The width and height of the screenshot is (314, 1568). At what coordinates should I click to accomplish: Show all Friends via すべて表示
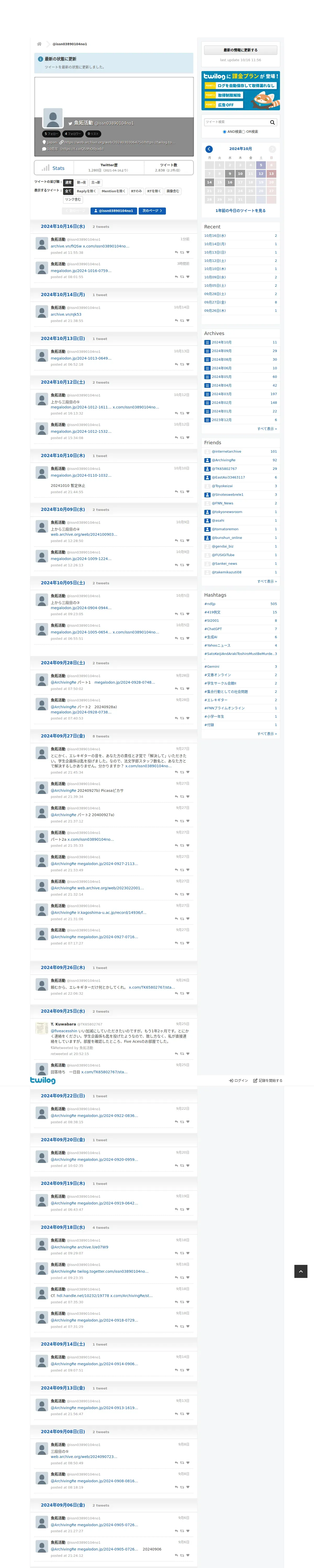pyautogui.click(x=267, y=581)
